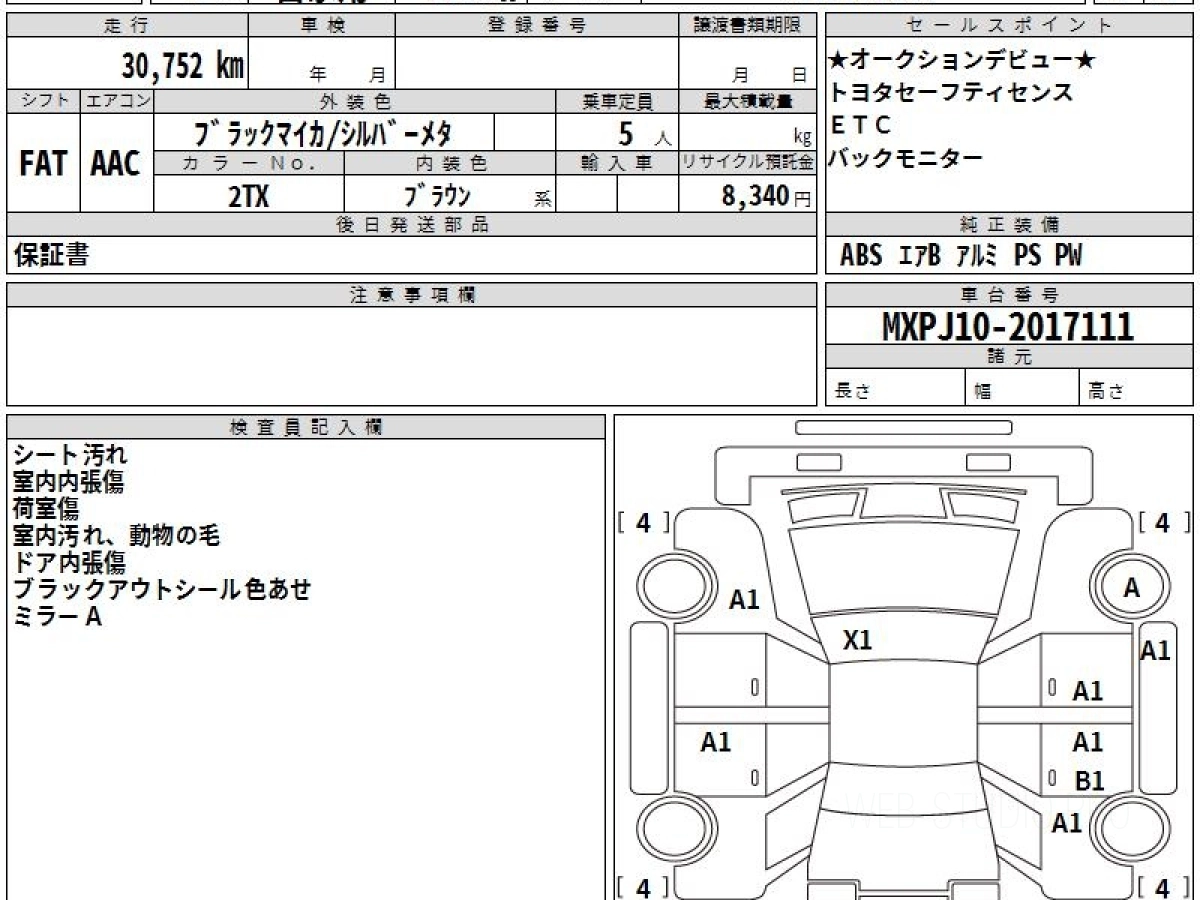The width and height of the screenshot is (1200, 900).
Task: Click the 長さ label
Action: click(x=853, y=392)
